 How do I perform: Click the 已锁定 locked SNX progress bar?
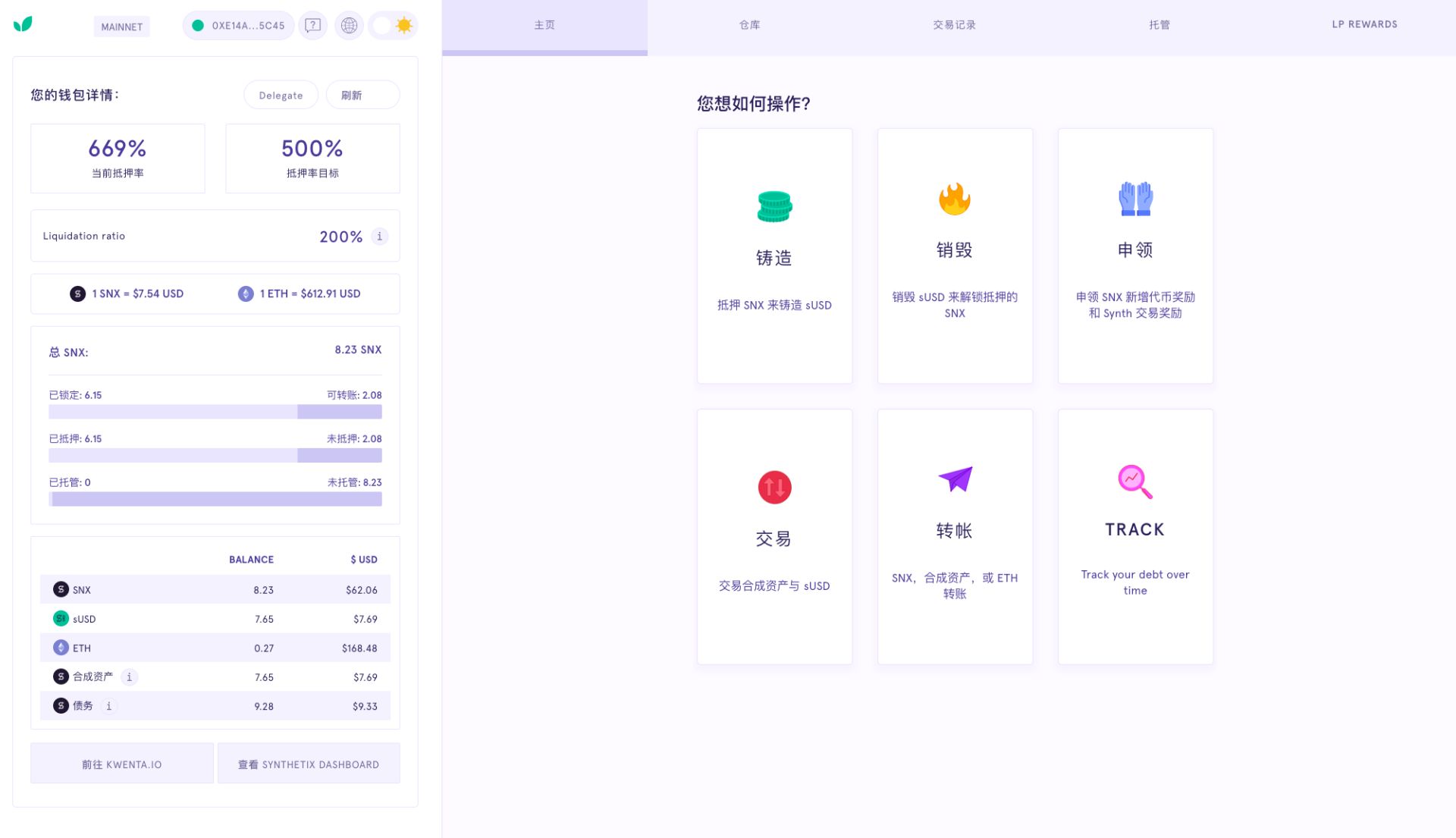[215, 412]
